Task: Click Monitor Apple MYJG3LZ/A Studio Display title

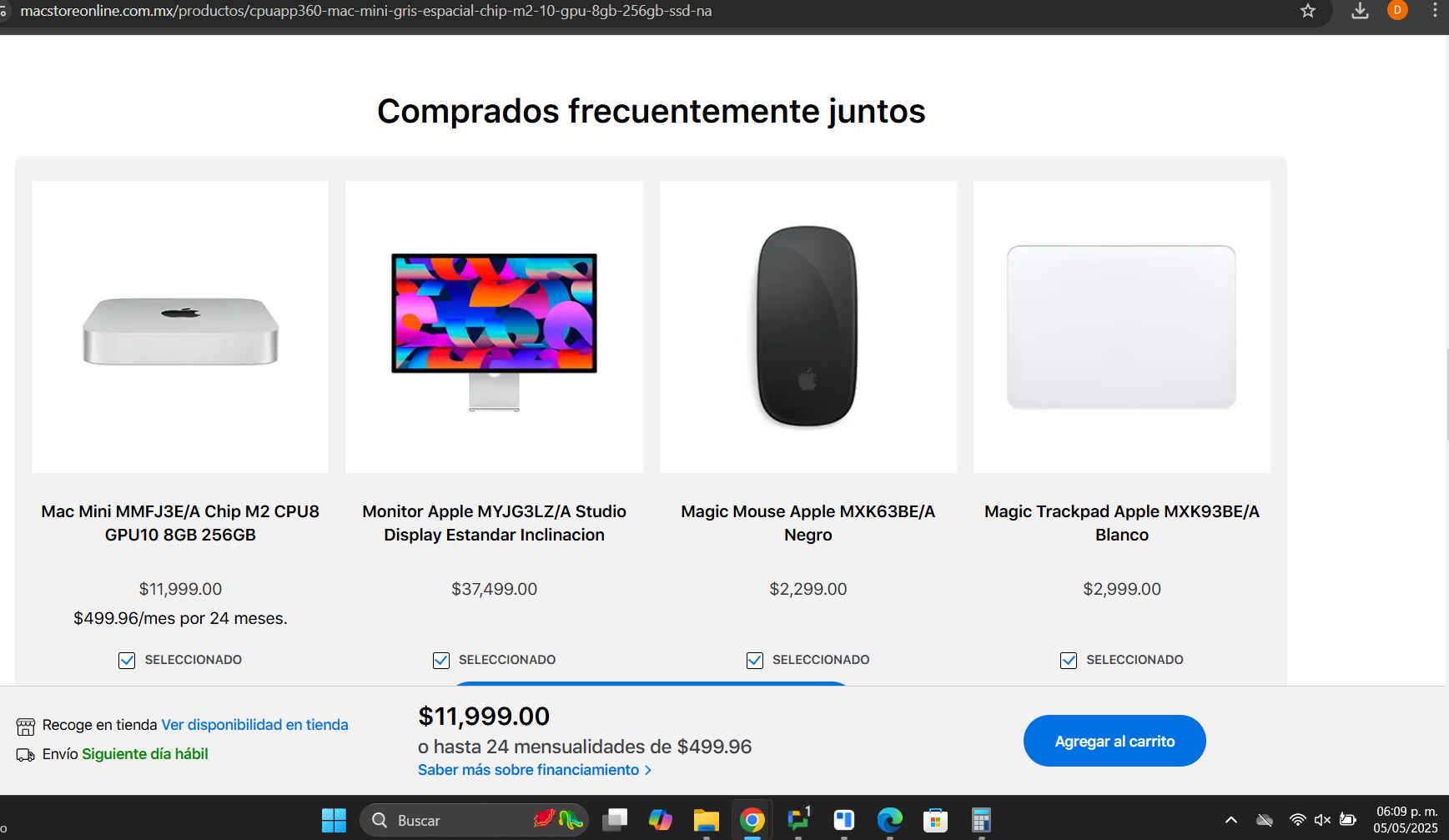Action: coord(494,523)
